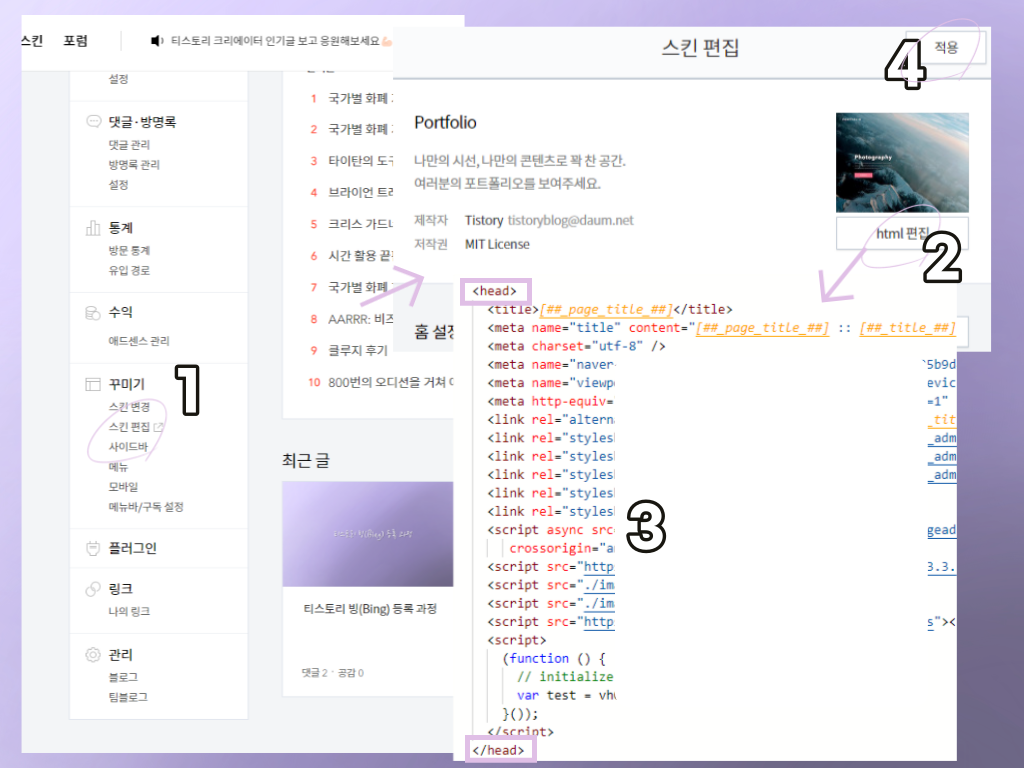Click the 통계 bar chart icon
This screenshot has width=1024, height=768.
tap(93, 228)
